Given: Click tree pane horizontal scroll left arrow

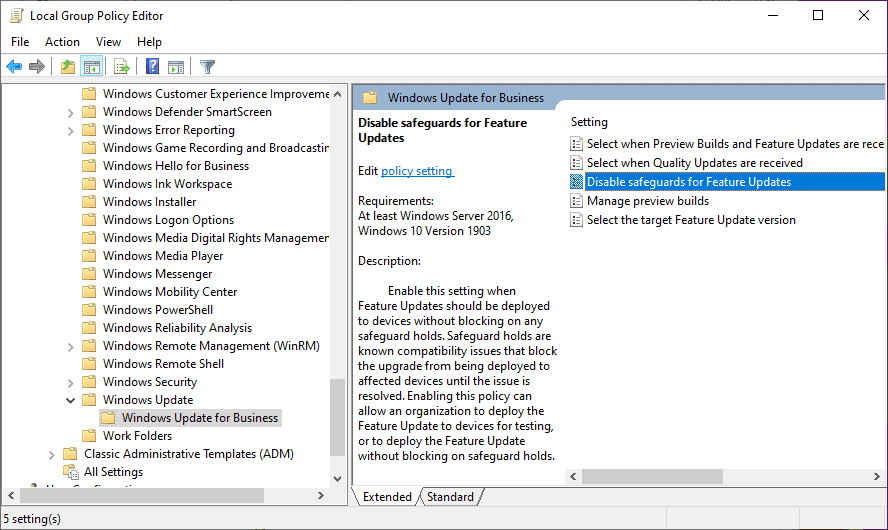Looking at the screenshot, I should point(11,495).
